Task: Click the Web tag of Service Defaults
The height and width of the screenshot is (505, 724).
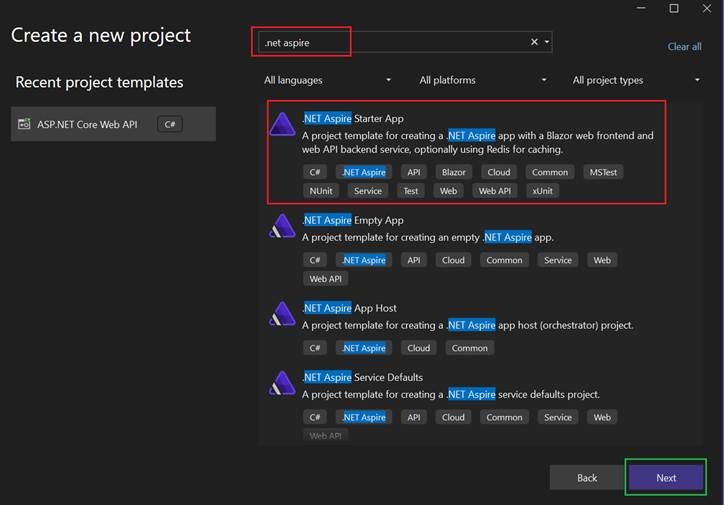Action: tap(602, 417)
